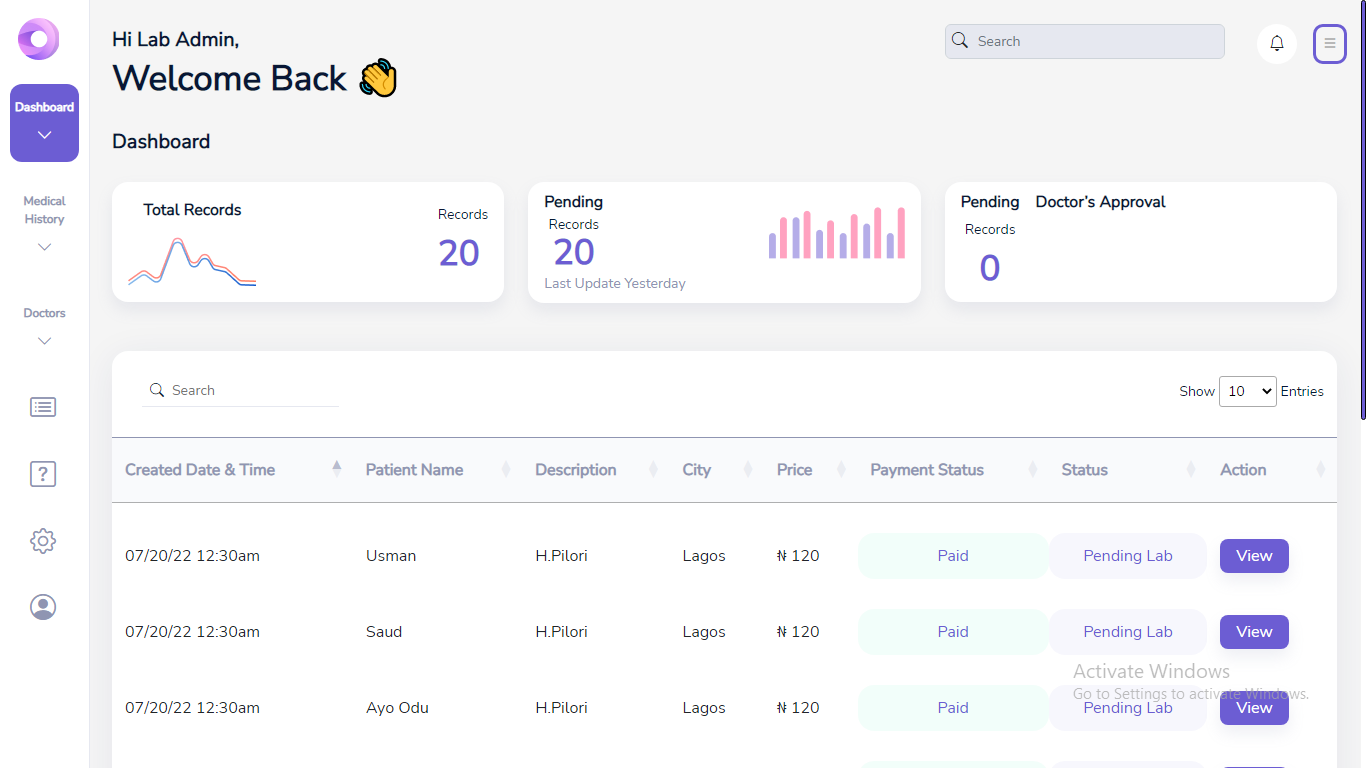1366x768 pixels.
Task: View Ayo Odu's record
Action: [x=1254, y=708]
